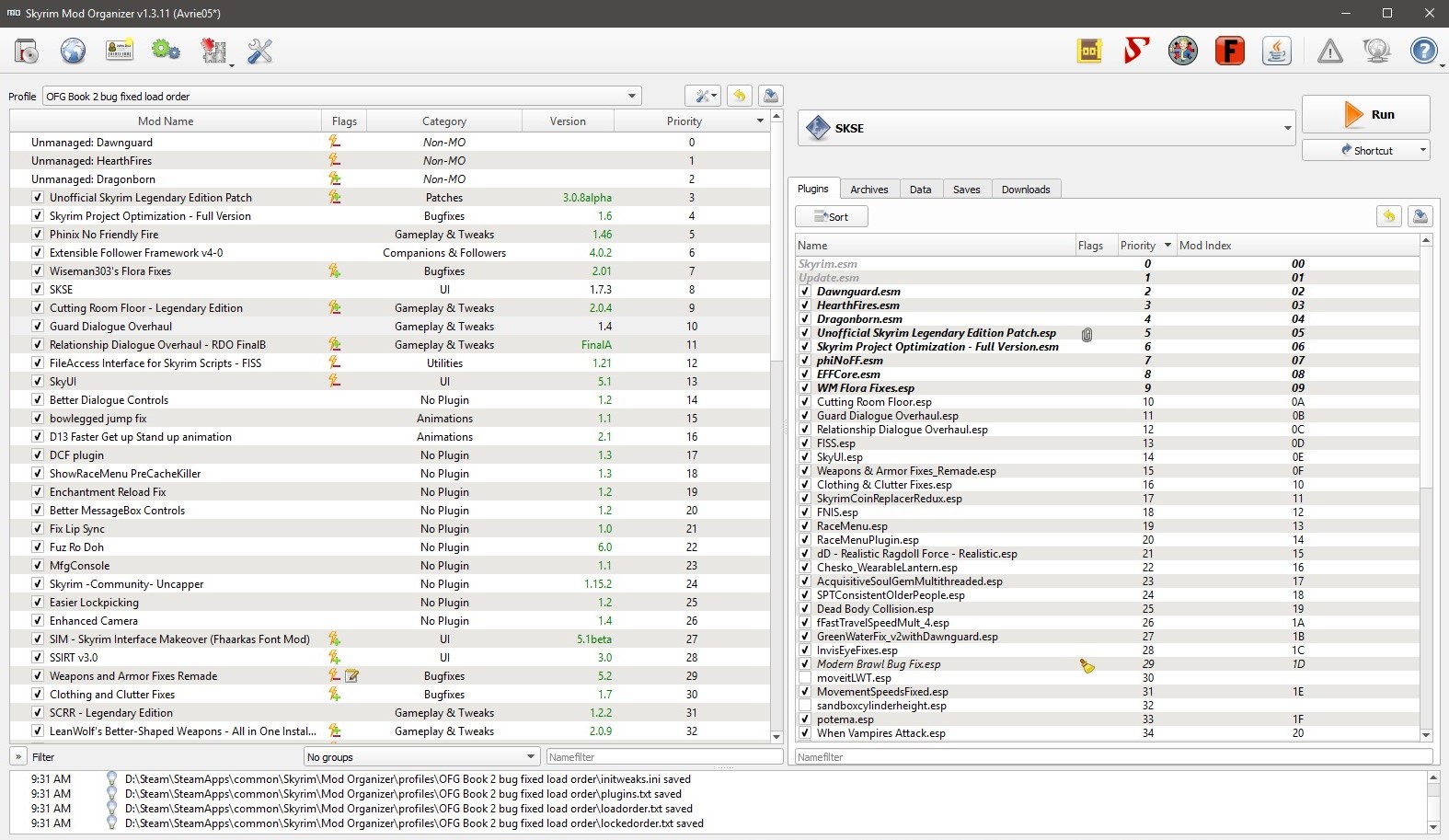Click the broom flag on Modern Brawl Bug Fix.esp

pos(1087,665)
